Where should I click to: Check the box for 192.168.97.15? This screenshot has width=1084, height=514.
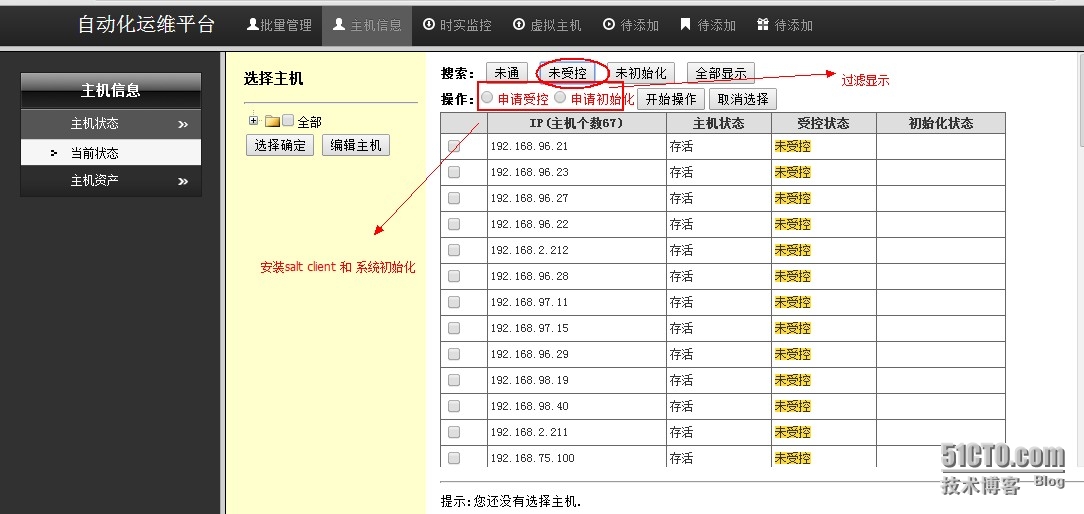pos(454,328)
